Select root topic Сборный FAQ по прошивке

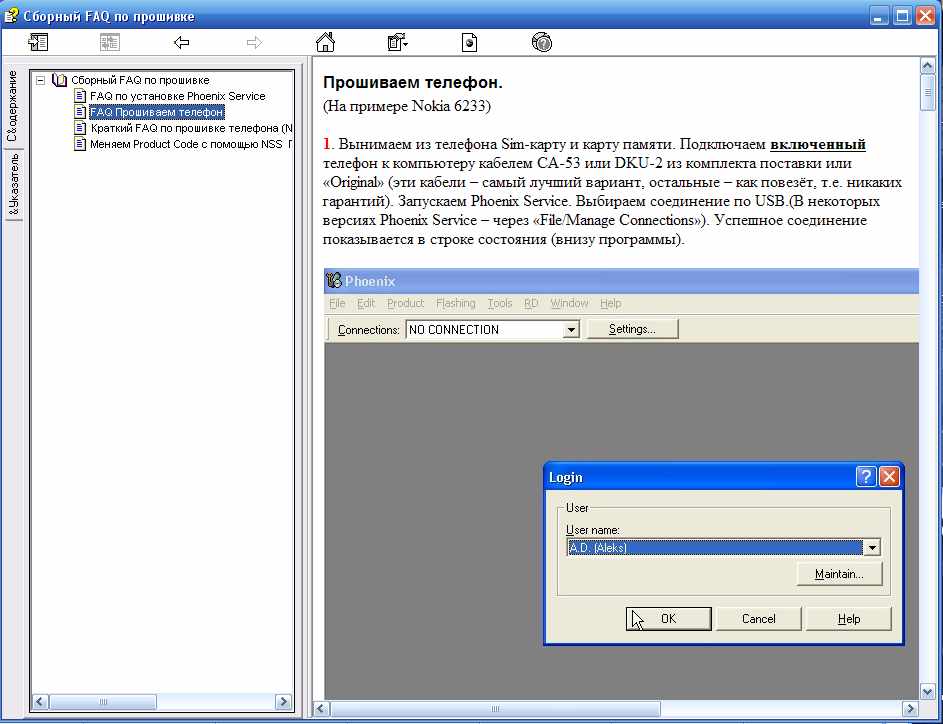[140, 80]
